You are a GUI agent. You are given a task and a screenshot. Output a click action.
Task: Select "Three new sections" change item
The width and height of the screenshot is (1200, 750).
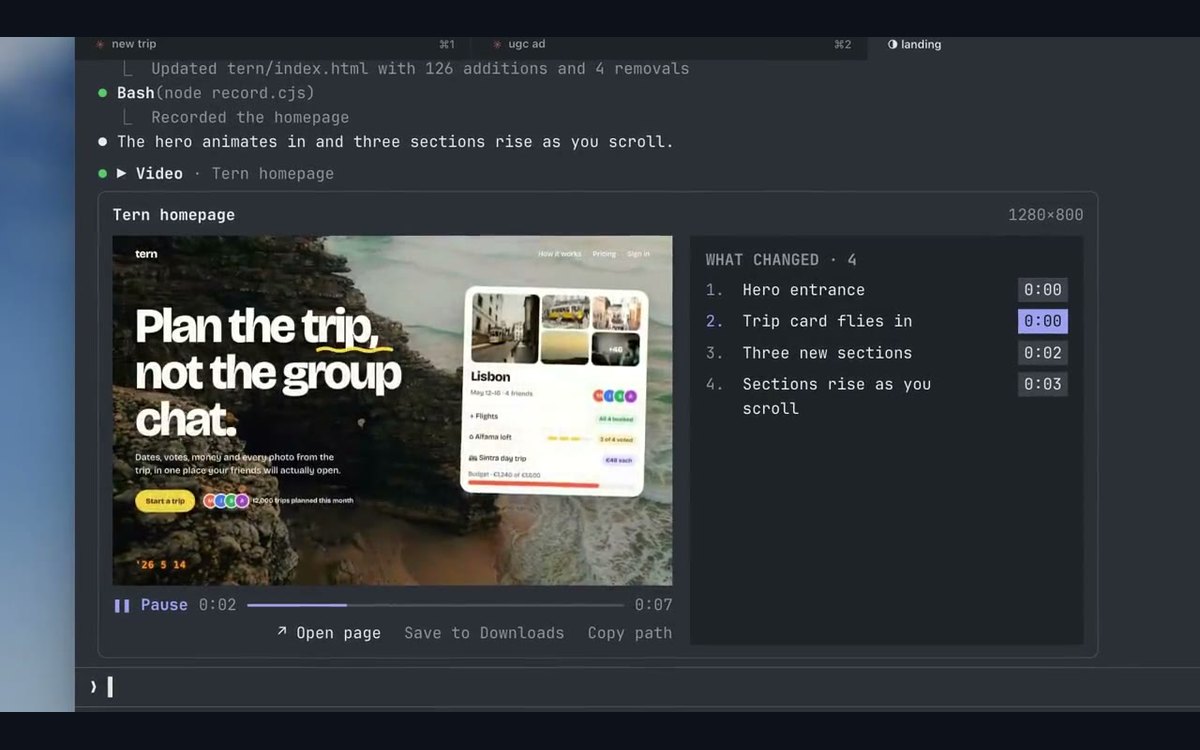[x=827, y=353]
